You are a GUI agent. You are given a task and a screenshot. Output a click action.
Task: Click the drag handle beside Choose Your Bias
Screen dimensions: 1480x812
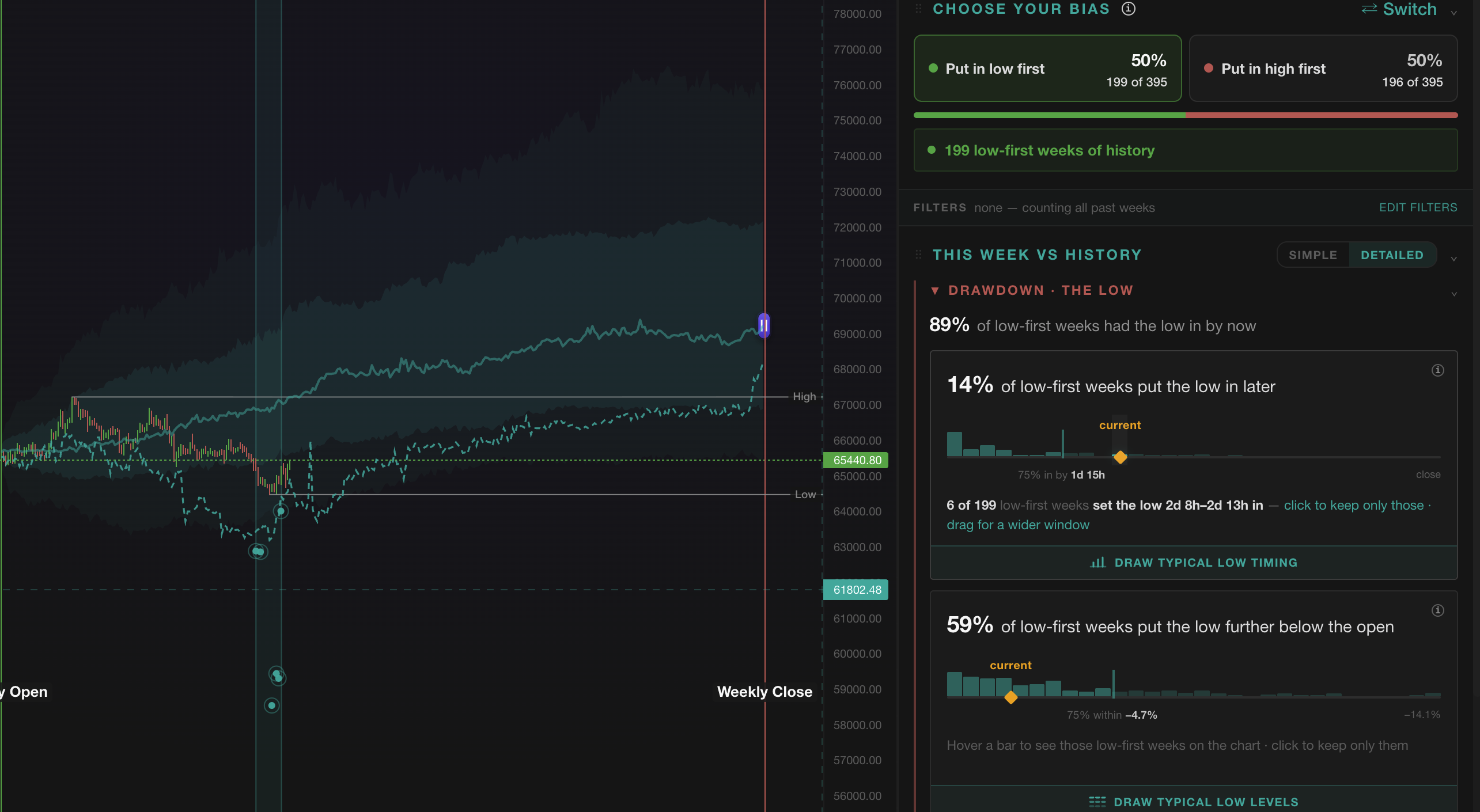point(918,9)
